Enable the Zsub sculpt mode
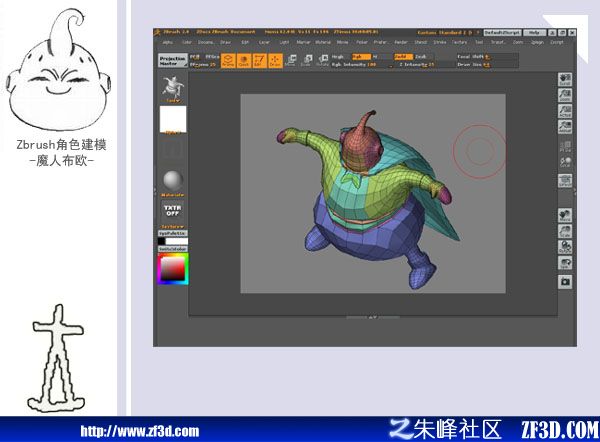Image resolution: width=600 pixels, height=442 pixels. 422,57
